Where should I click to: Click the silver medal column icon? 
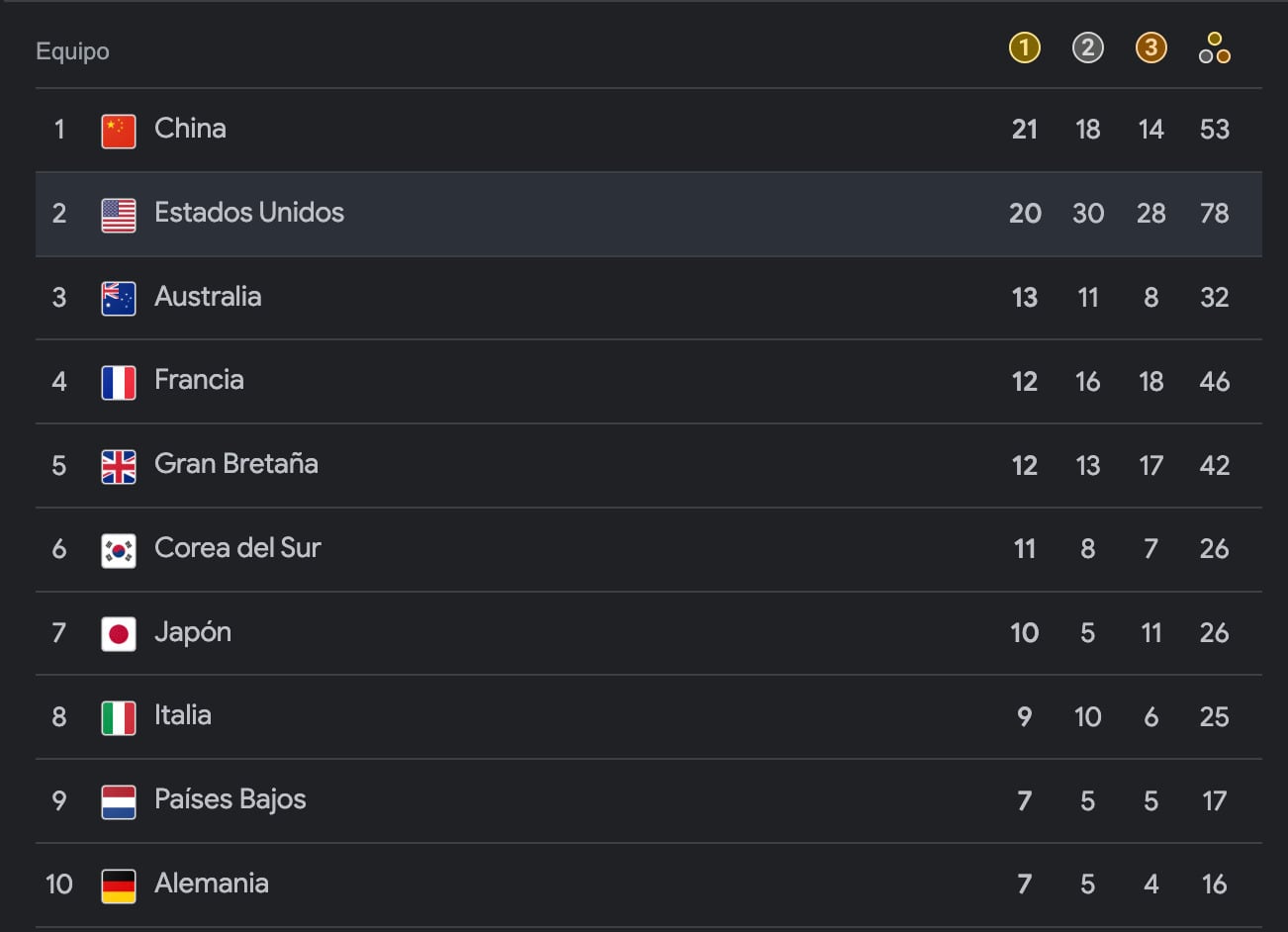pyautogui.click(x=1087, y=47)
